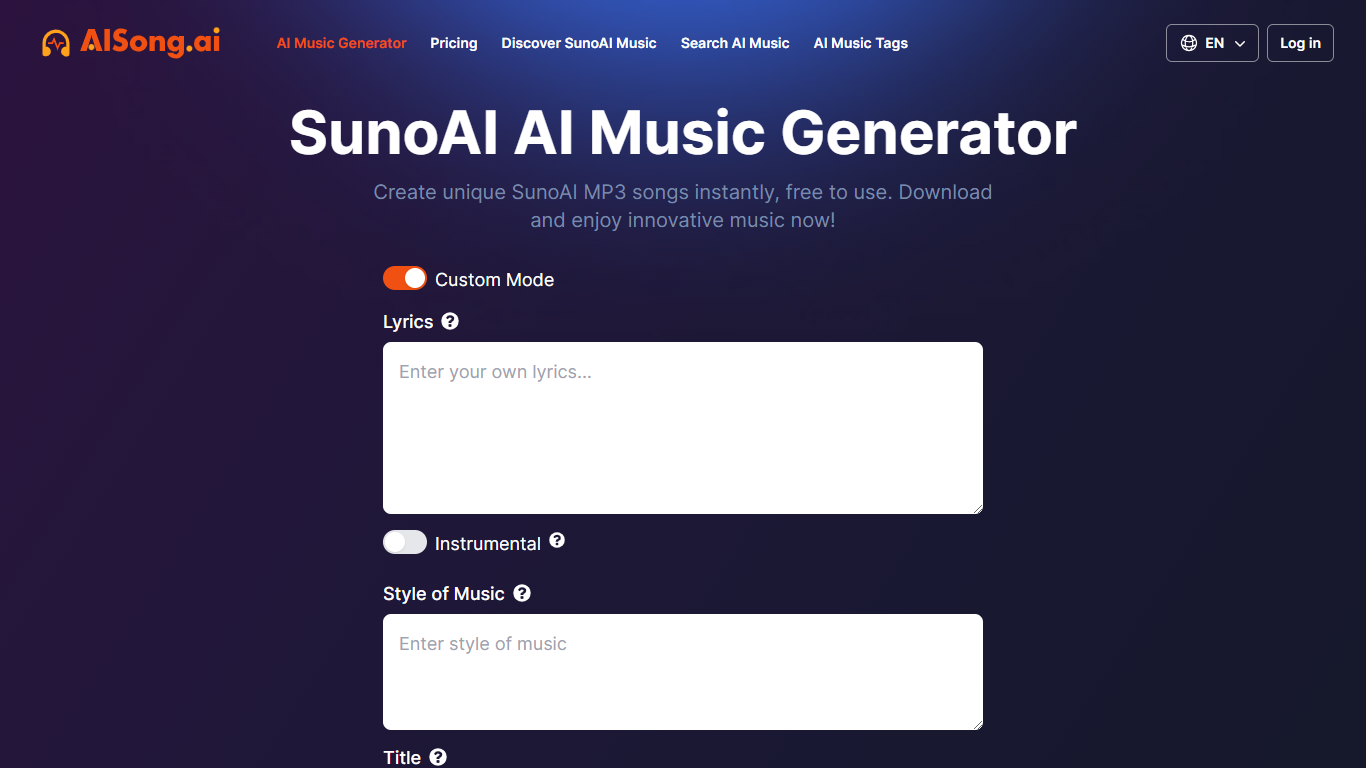Enable the Instrumental toggle
The height and width of the screenshot is (768, 1366).
coord(405,542)
